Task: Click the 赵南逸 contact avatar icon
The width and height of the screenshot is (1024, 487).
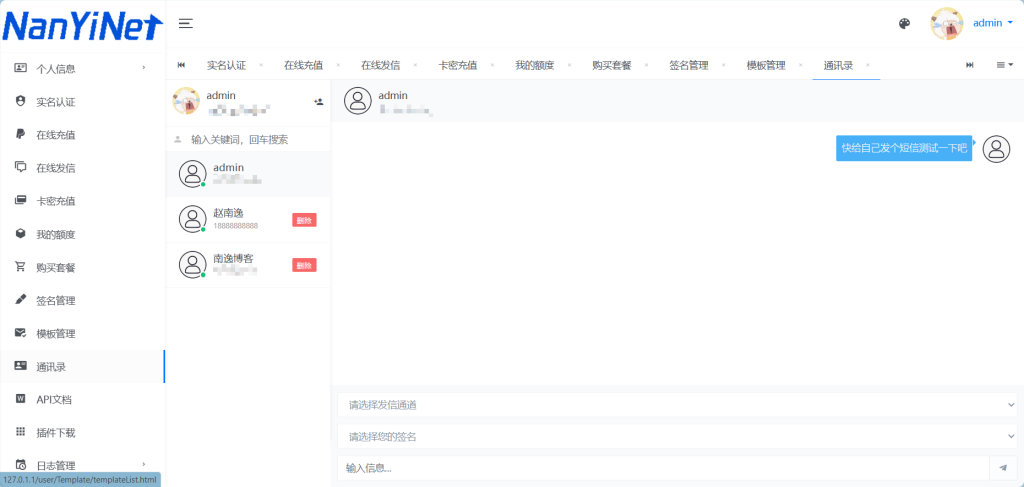Action: point(192,219)
